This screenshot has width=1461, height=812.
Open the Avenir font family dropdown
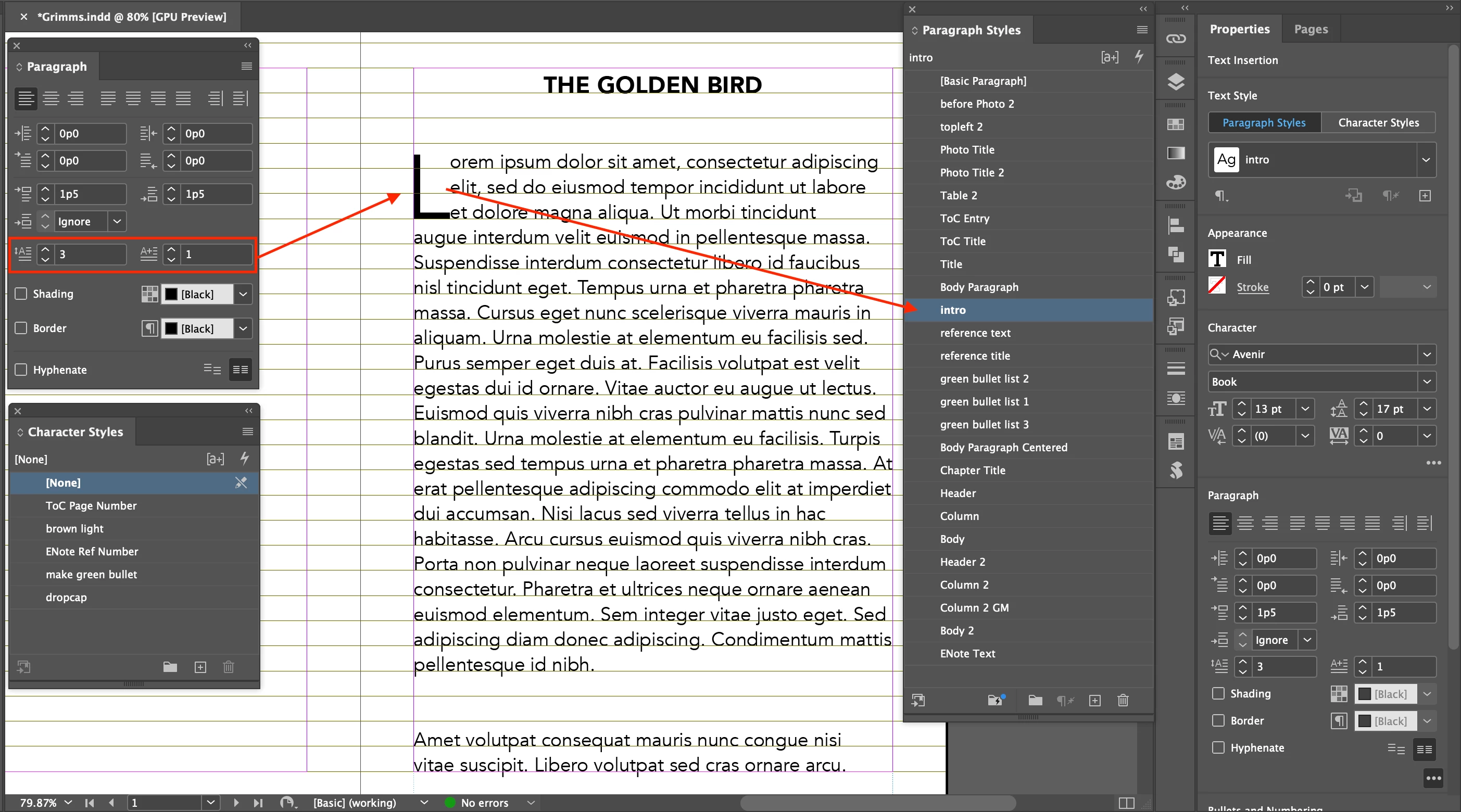[x=1427, y=354]
